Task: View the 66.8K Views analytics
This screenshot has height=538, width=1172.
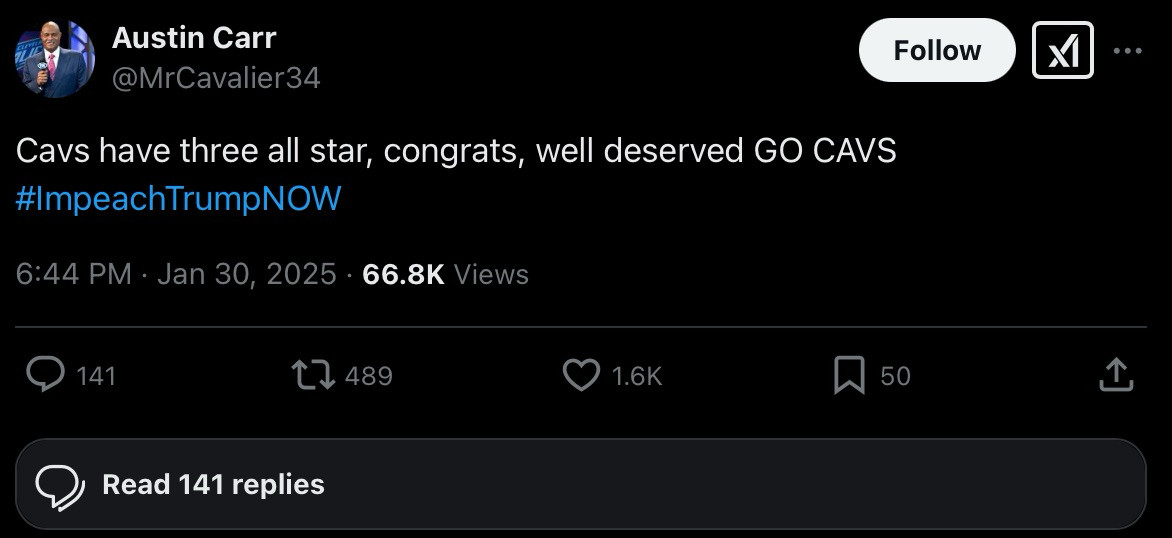Action: (x=445, y=274)
